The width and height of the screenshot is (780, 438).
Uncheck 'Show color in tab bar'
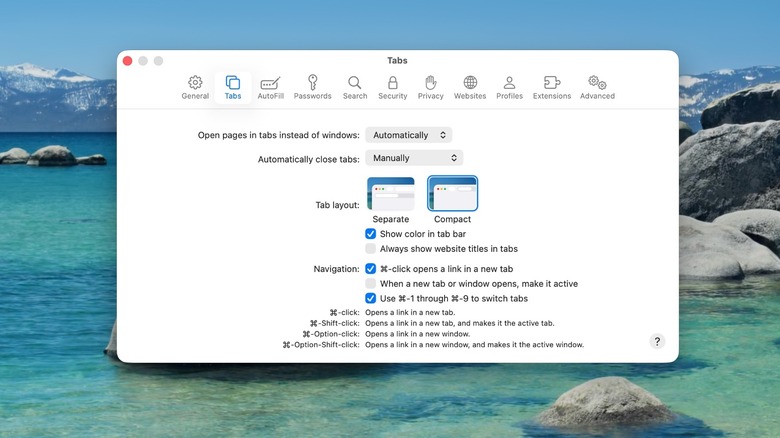click(x=371, y=234)
